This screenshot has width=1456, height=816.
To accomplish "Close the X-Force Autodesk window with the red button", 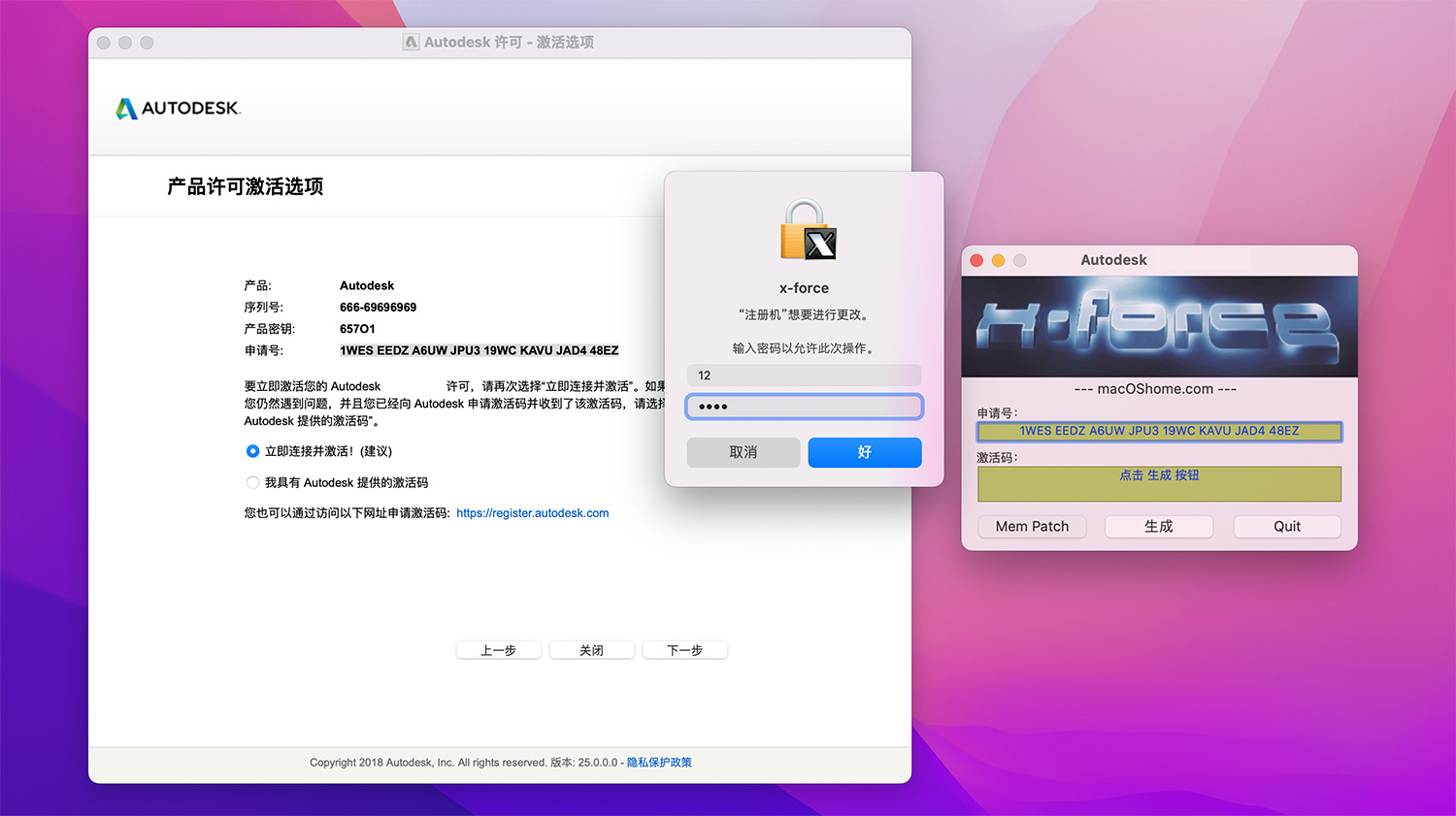I will (x=976, y=260).
